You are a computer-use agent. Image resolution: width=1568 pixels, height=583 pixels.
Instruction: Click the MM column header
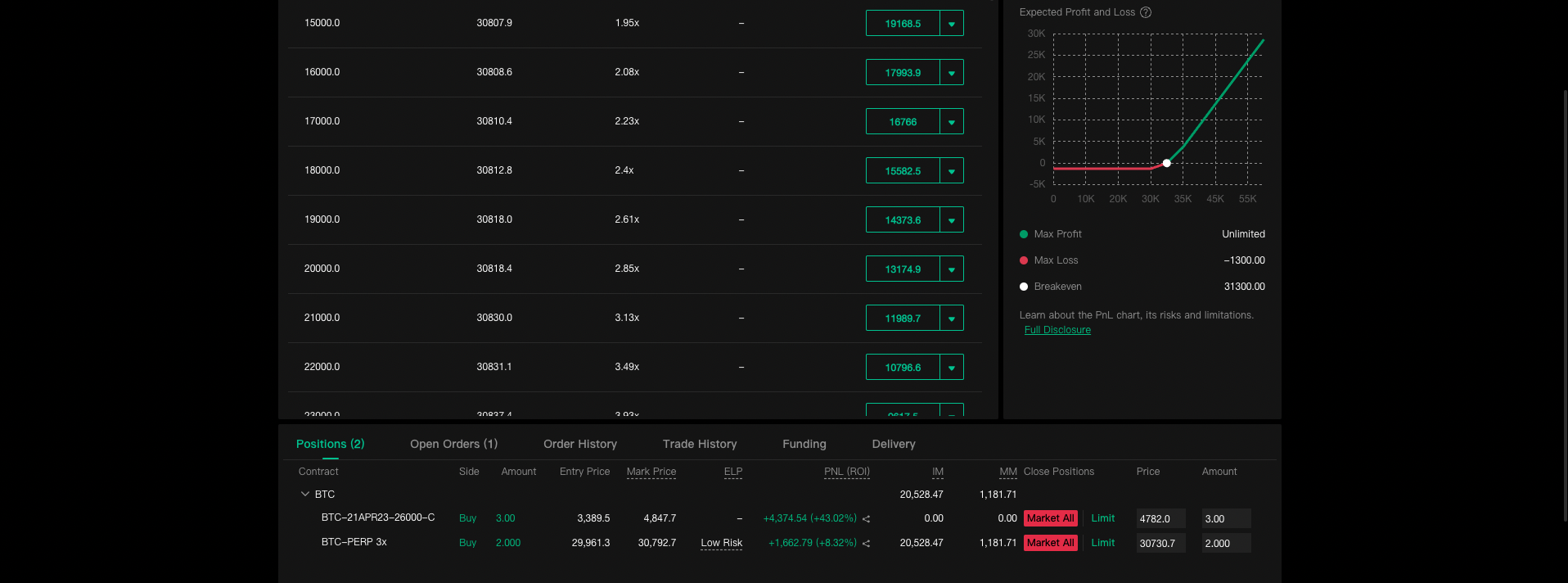point(1008,472)
